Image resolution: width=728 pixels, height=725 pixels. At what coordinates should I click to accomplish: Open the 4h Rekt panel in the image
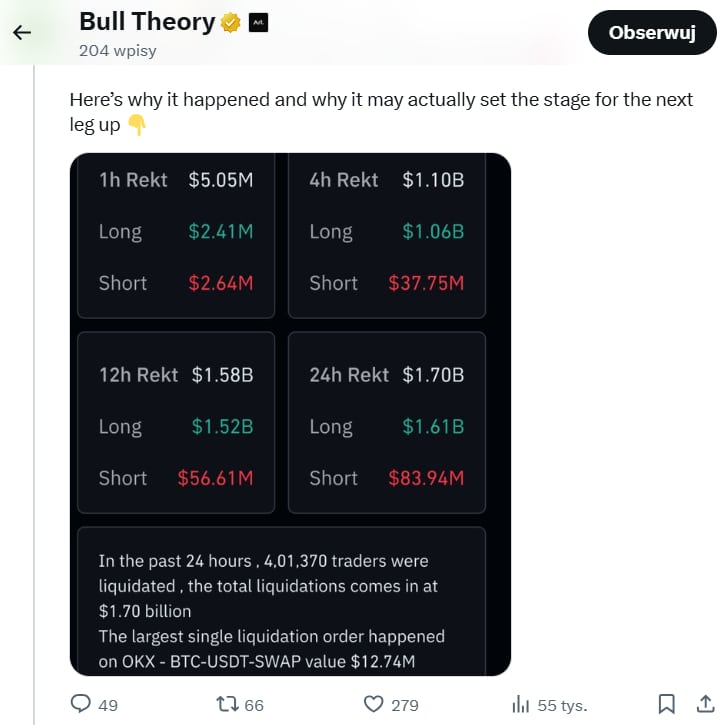[387, 235]
